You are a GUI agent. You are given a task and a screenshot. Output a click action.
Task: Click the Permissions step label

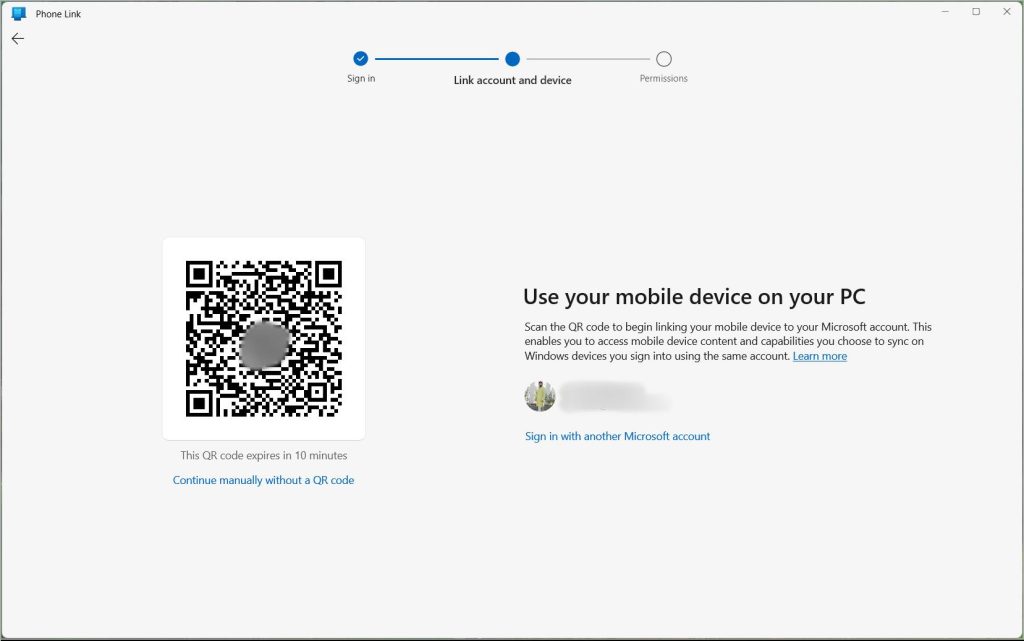[663, 77]
